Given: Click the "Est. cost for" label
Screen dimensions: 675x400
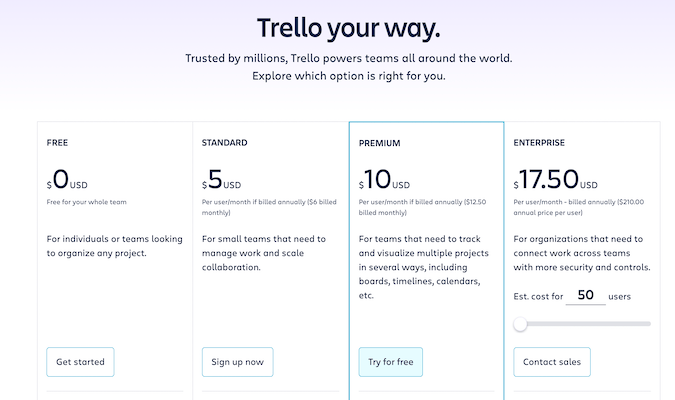Looking at the screenshot, I should point(538,296).
